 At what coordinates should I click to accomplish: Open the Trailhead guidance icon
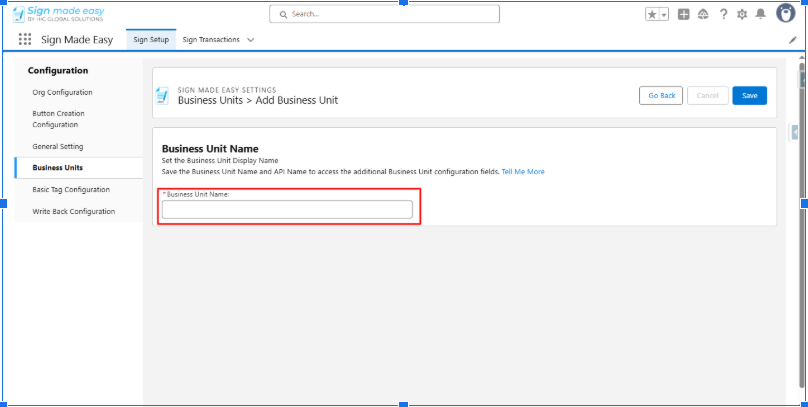pyautogui.click(x=703, y=14)
